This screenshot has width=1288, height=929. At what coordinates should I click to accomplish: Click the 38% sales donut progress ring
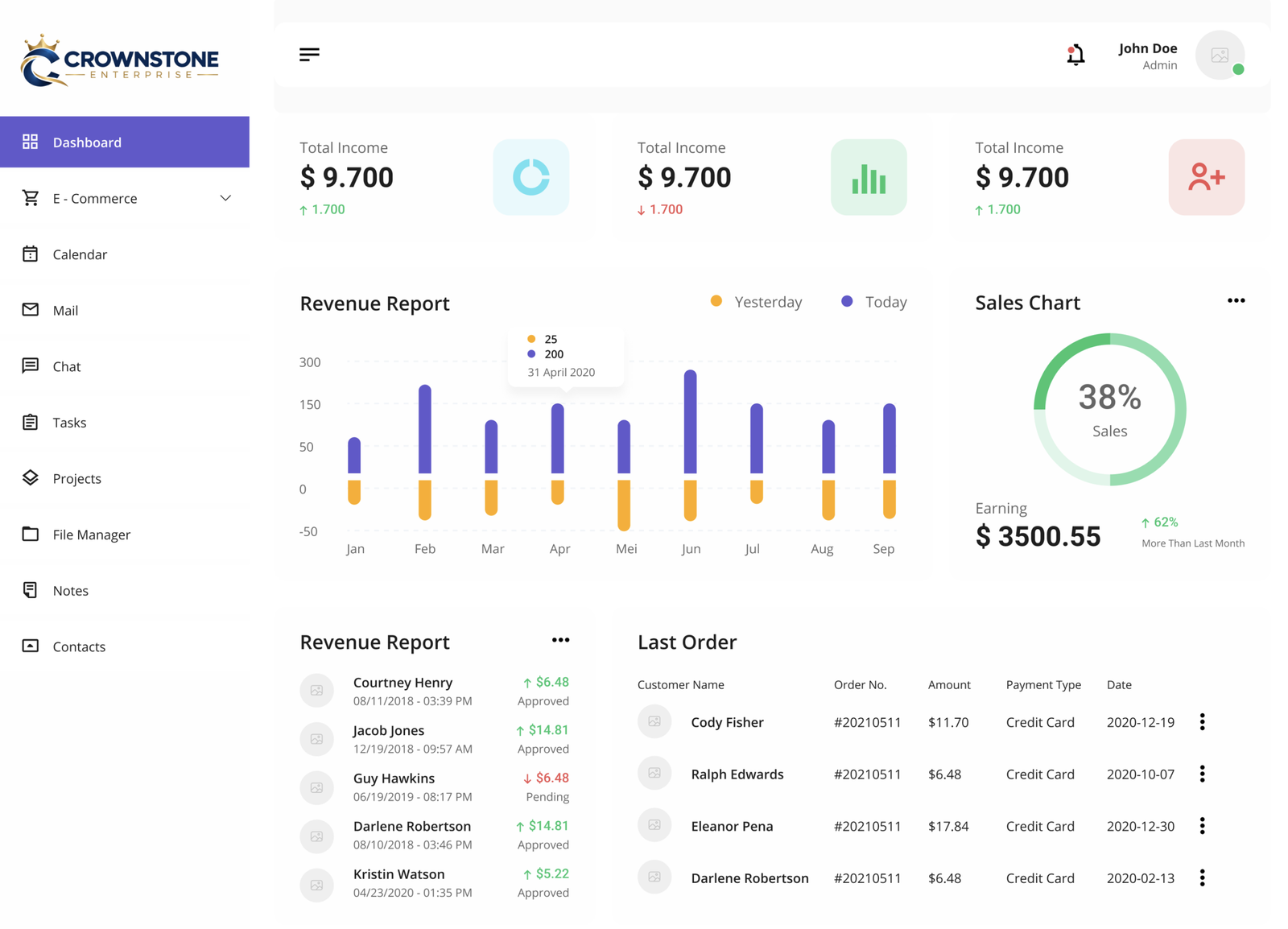tap(1110, 410)
